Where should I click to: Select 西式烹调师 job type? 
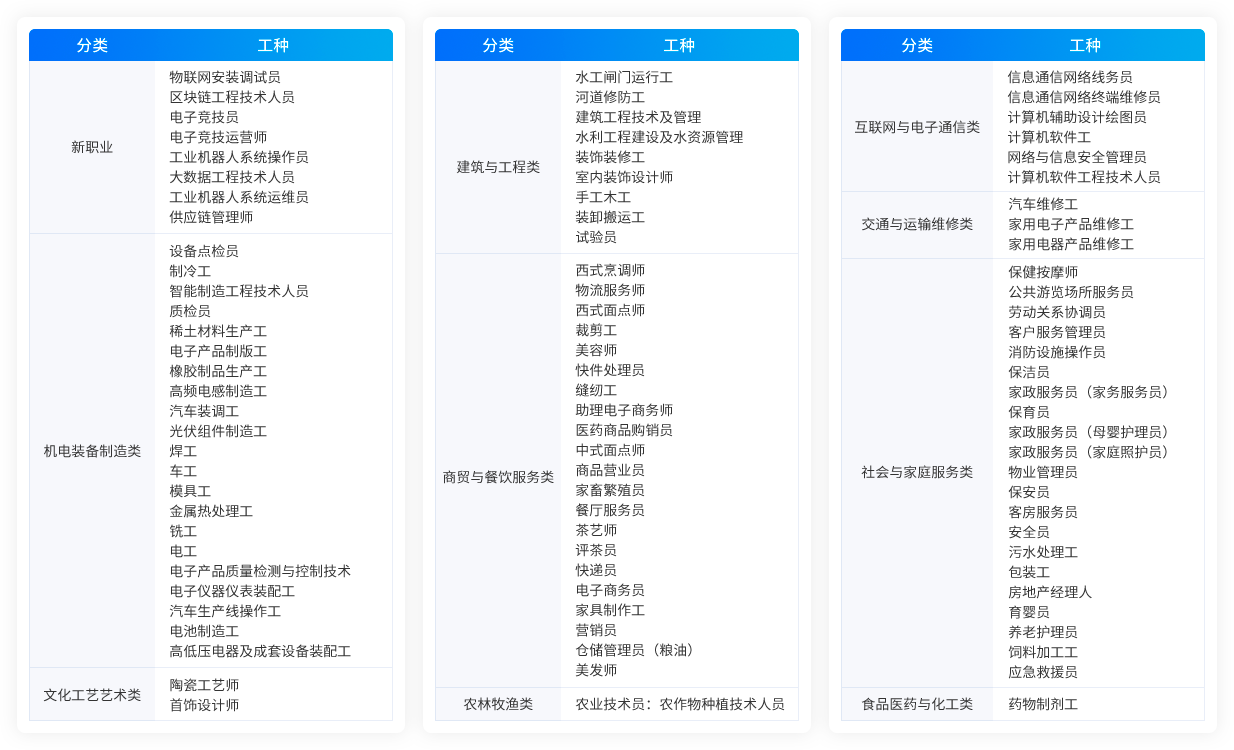click(610, 270)
